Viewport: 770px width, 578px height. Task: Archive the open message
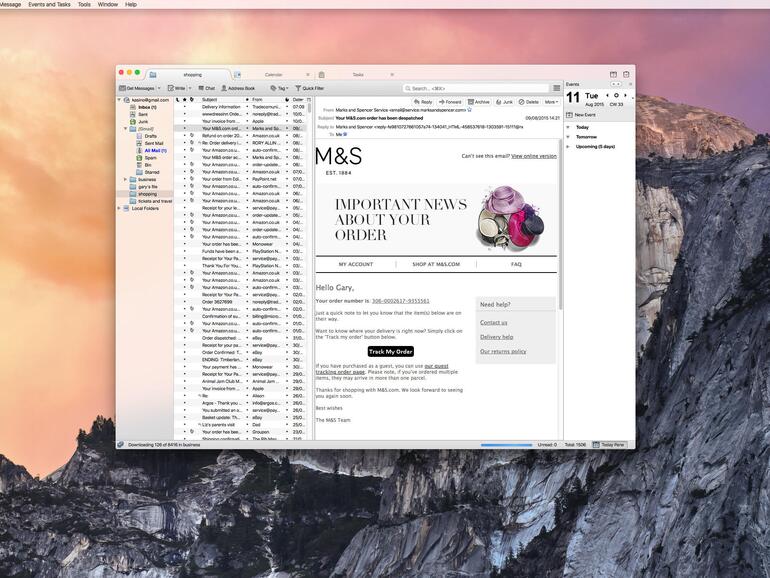479,102
